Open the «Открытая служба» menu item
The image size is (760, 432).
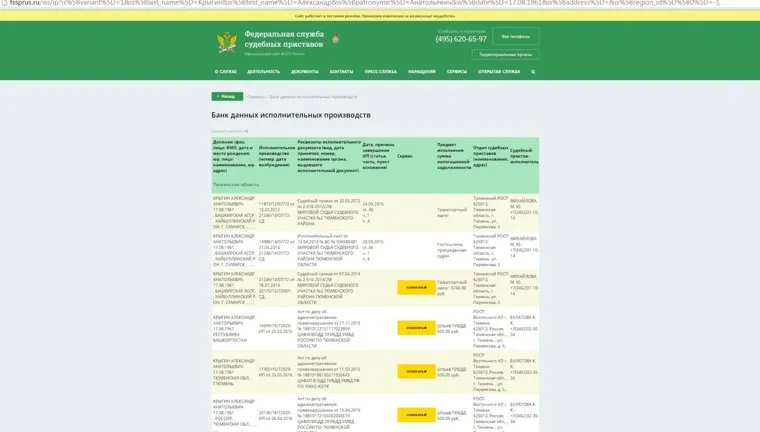(x=499, y=72)
